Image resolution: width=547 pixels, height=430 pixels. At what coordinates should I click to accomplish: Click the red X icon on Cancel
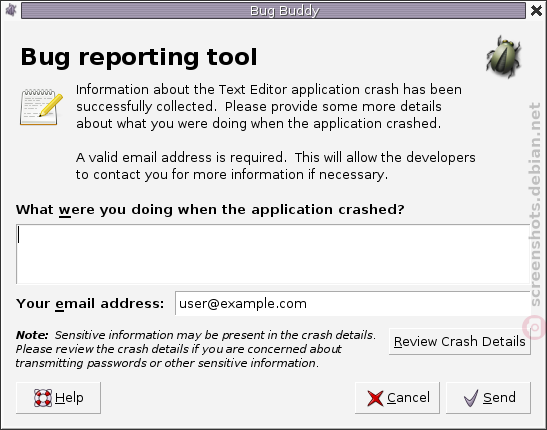point(375,398)
